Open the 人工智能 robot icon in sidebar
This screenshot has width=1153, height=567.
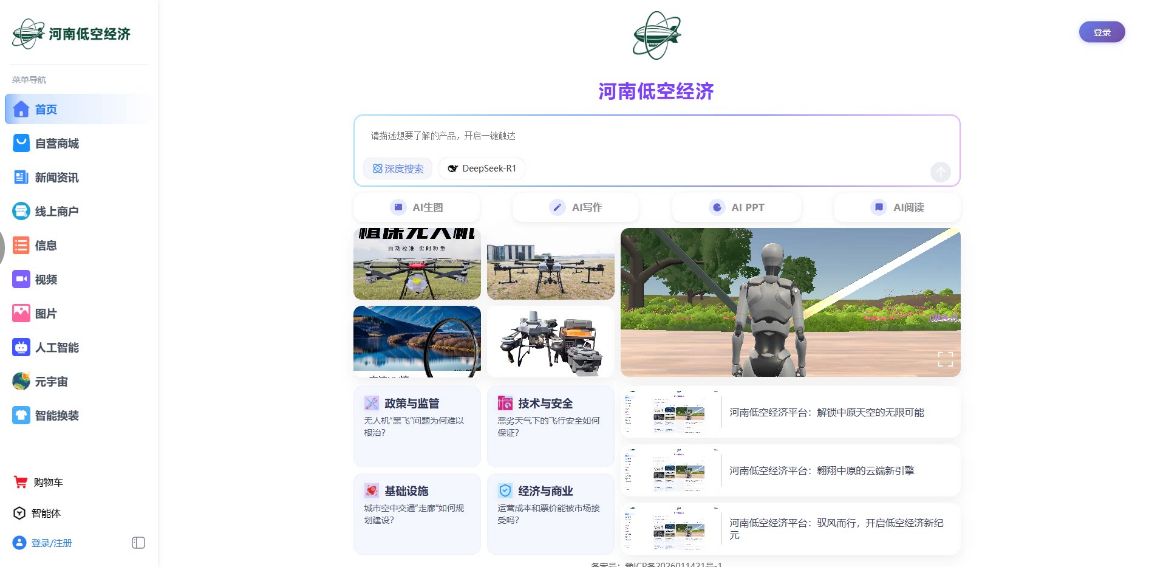[21, 347]
